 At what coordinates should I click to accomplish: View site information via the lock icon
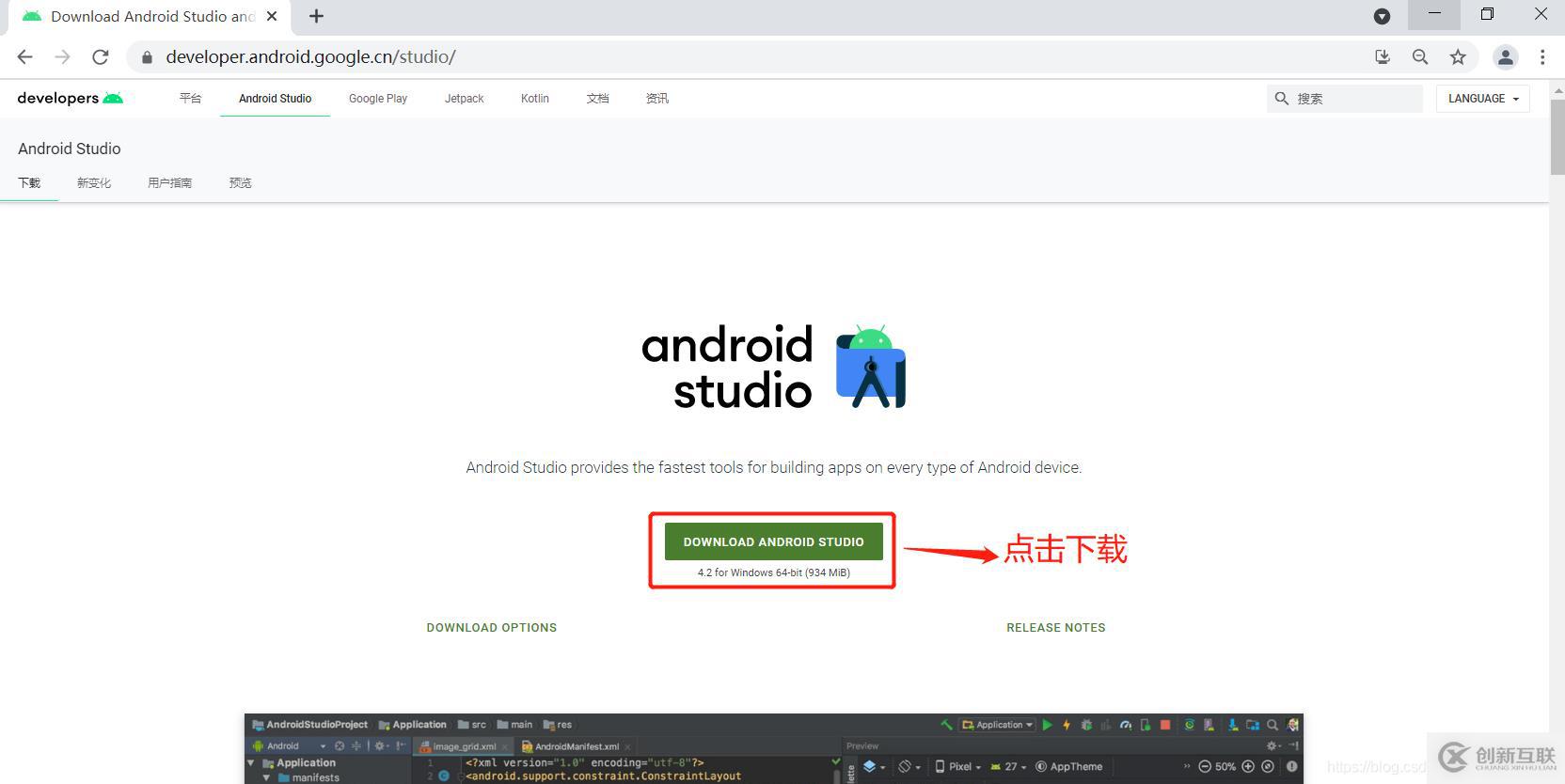click(147, 57)
